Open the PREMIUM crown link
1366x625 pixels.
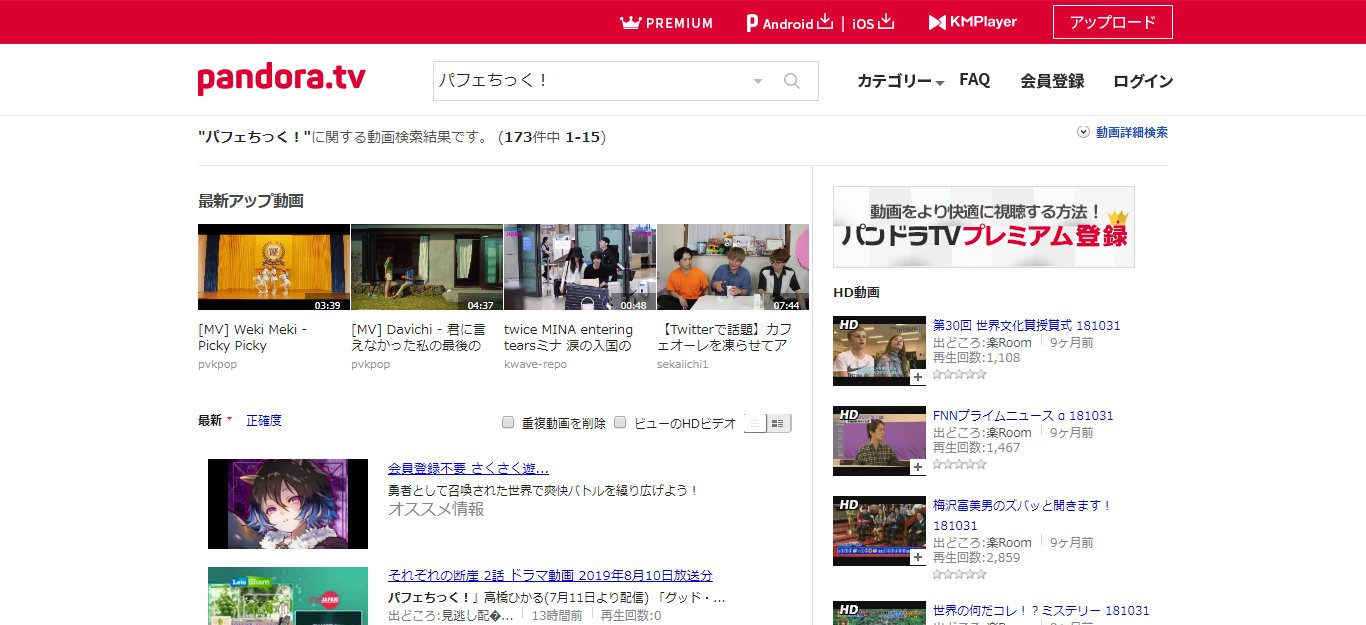click(x=666, y=22)
